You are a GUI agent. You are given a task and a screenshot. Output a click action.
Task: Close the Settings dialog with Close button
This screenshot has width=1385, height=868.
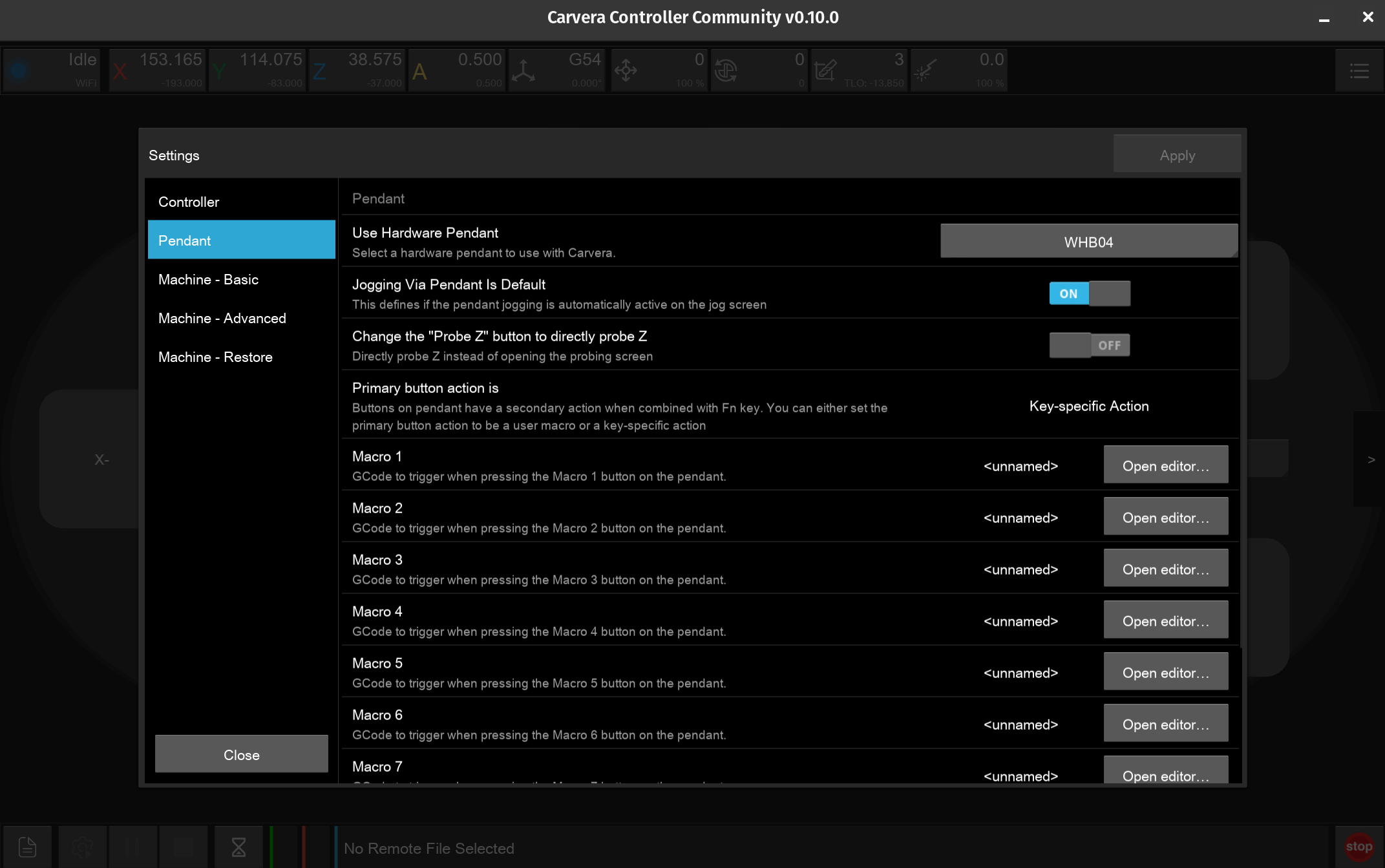(x=241, y=754)
